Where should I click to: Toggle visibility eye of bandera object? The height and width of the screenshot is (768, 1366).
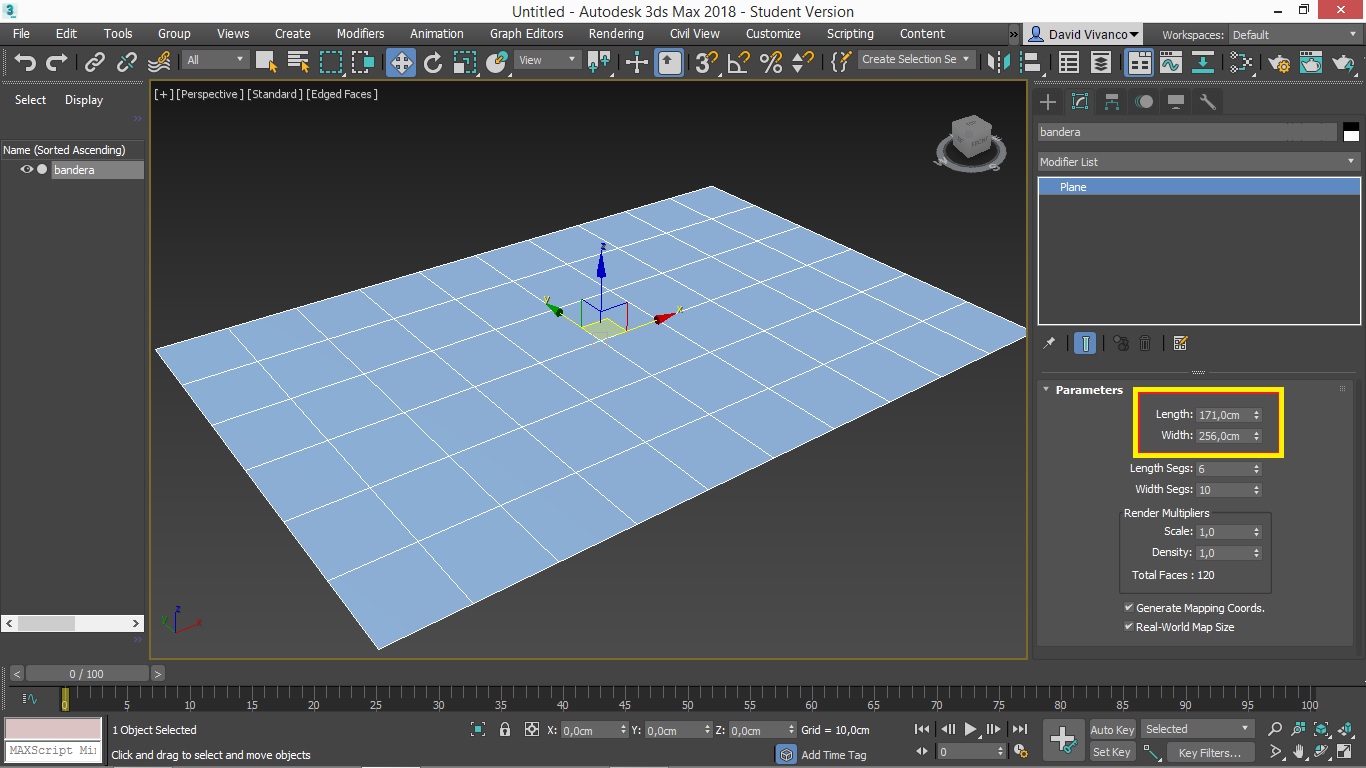27,170
